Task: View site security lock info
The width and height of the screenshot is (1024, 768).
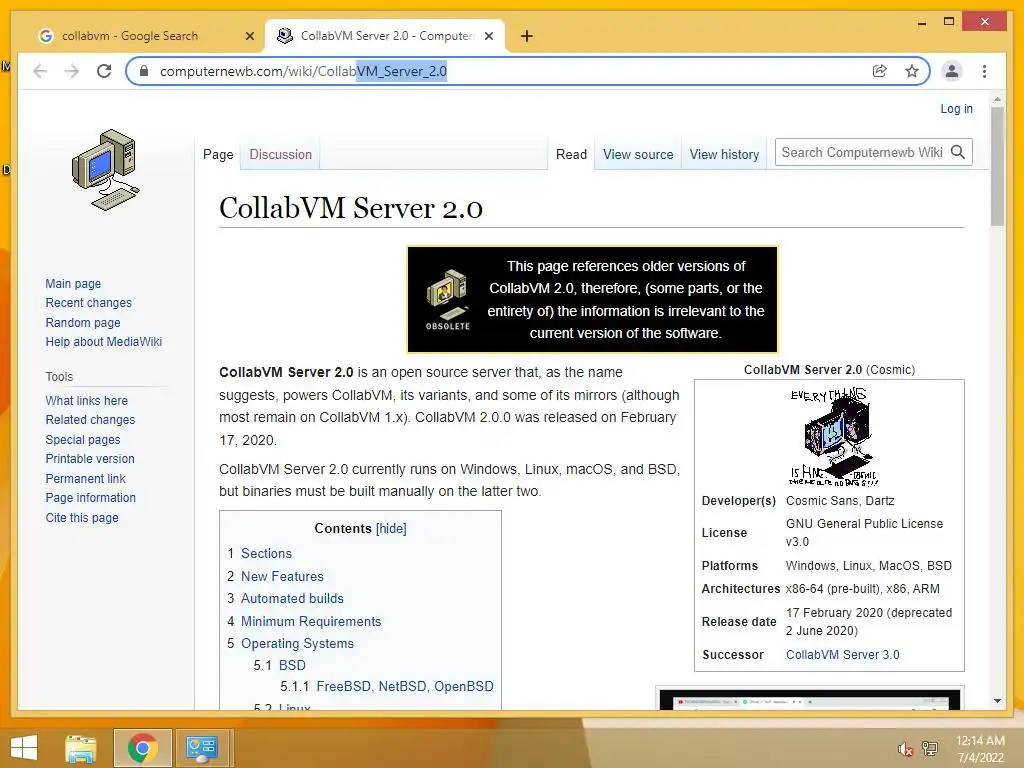Action: coord(144,71)
